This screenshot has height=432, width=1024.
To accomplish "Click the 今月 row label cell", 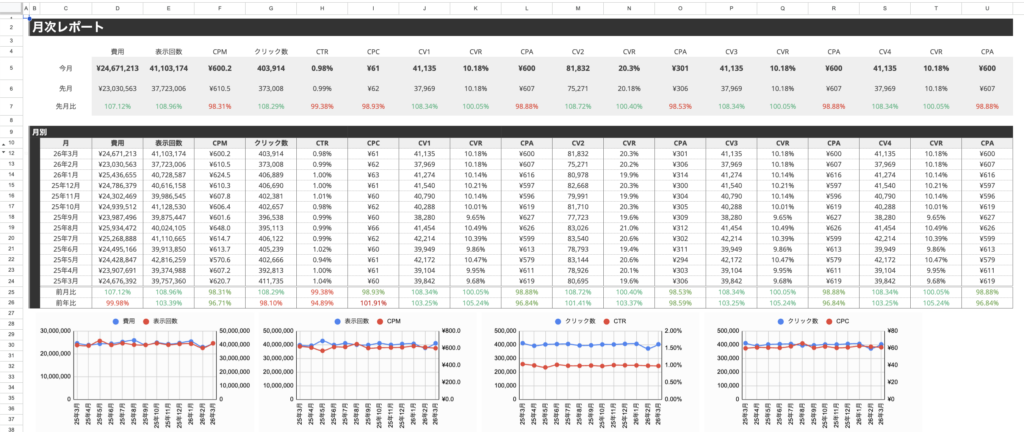I will 66,68.
